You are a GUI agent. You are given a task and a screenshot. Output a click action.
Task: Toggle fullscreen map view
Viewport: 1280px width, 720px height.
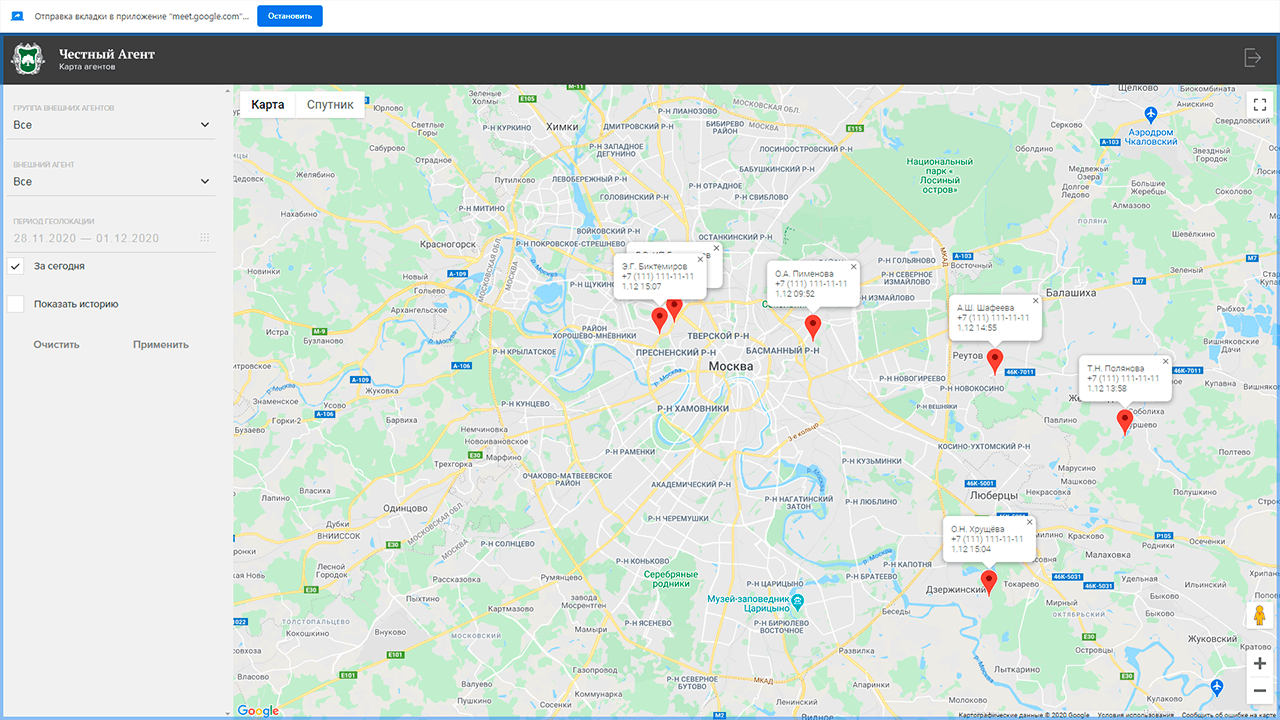[1260, 104]
